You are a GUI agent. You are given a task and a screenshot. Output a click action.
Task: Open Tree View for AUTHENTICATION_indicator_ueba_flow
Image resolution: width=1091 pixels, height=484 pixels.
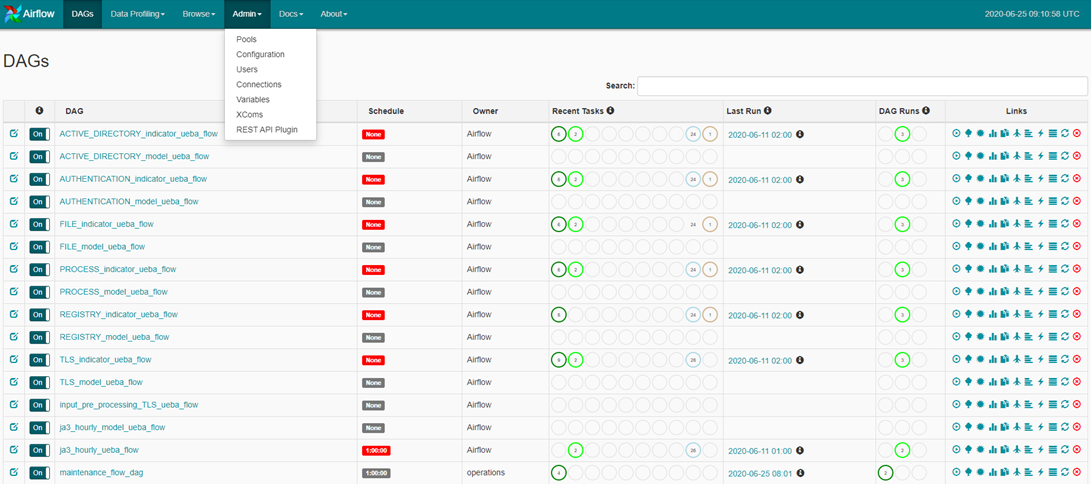click(x=968, y=179)
